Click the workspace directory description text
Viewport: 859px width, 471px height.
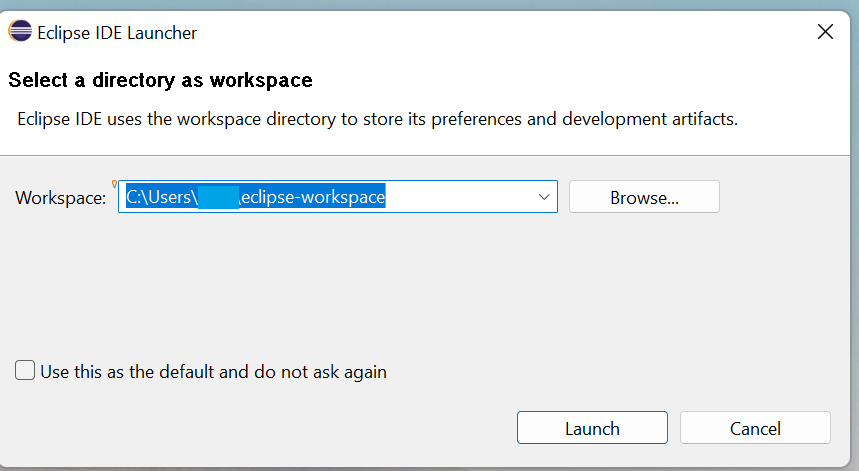pos(377,119)
